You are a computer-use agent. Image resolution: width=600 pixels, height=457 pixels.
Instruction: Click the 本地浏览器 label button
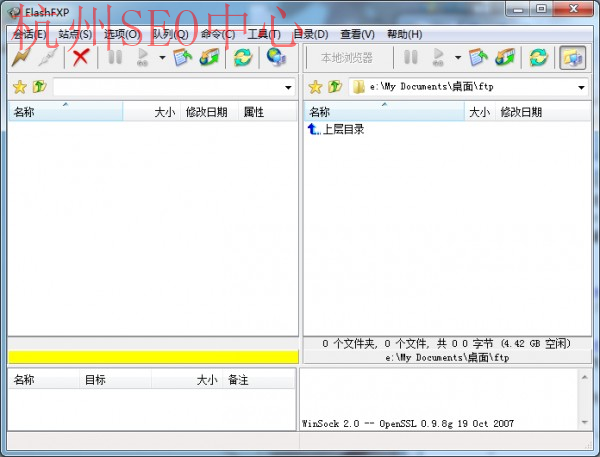pyautogui.click(x=347, y=58)
